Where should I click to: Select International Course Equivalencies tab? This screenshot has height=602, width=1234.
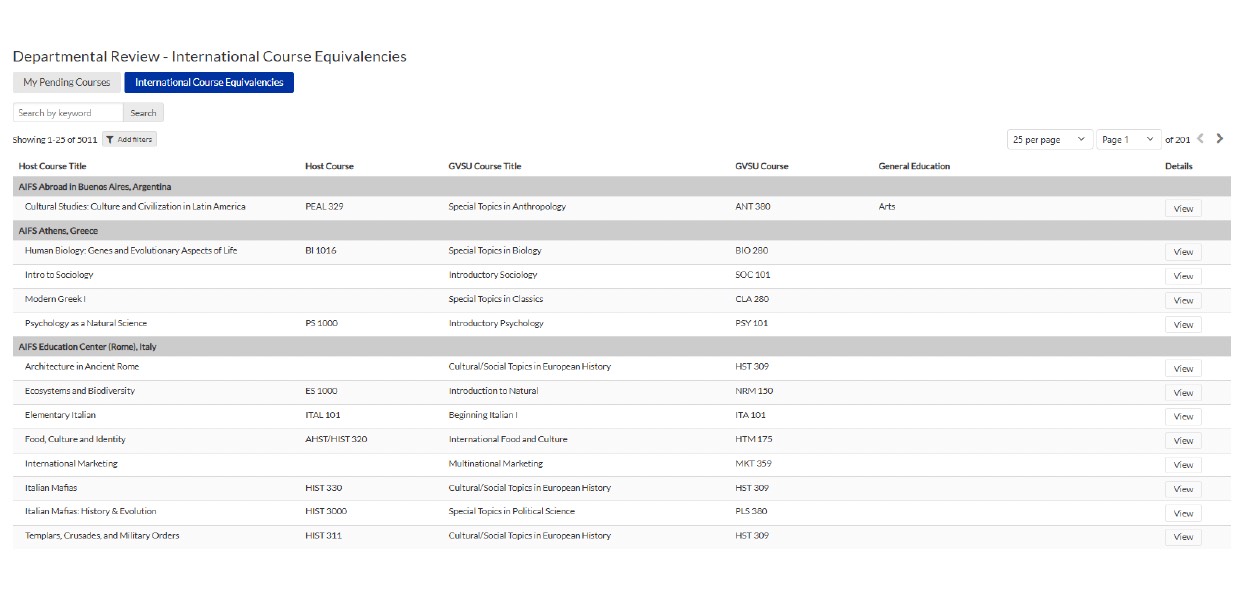209,83
